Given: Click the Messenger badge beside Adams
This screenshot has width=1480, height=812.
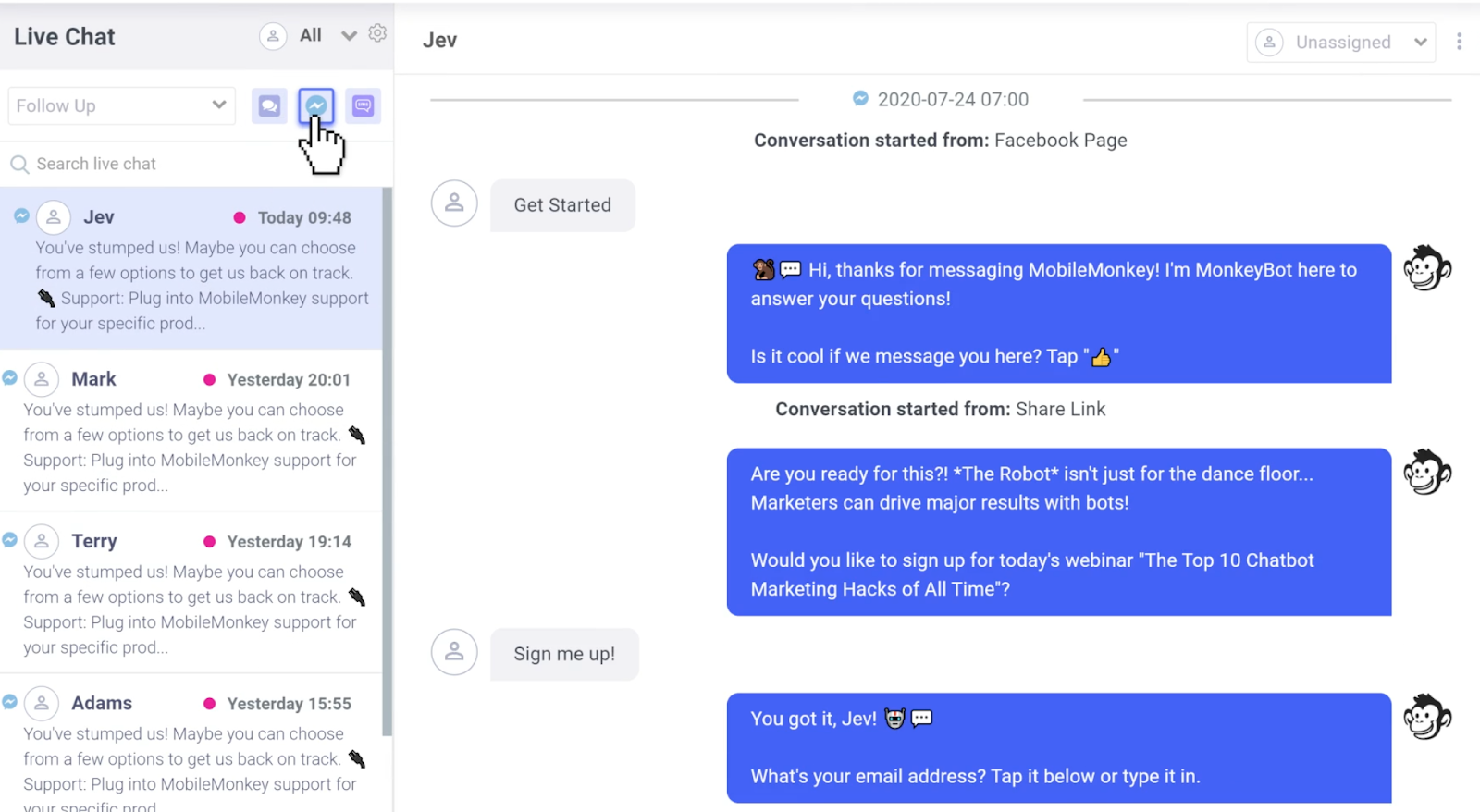Looking at the screenshot, I should [x=9, y=701].
